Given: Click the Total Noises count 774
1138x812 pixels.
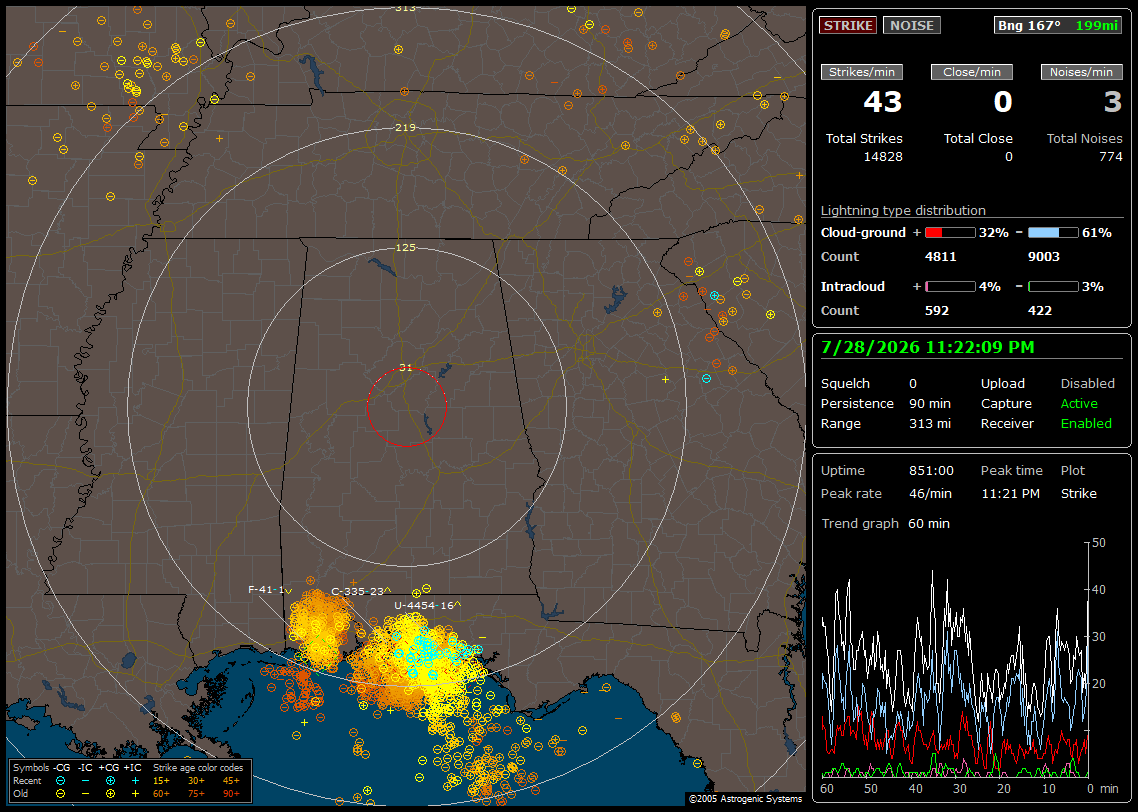Looking at the screenshot, I should click(1110, 157).
